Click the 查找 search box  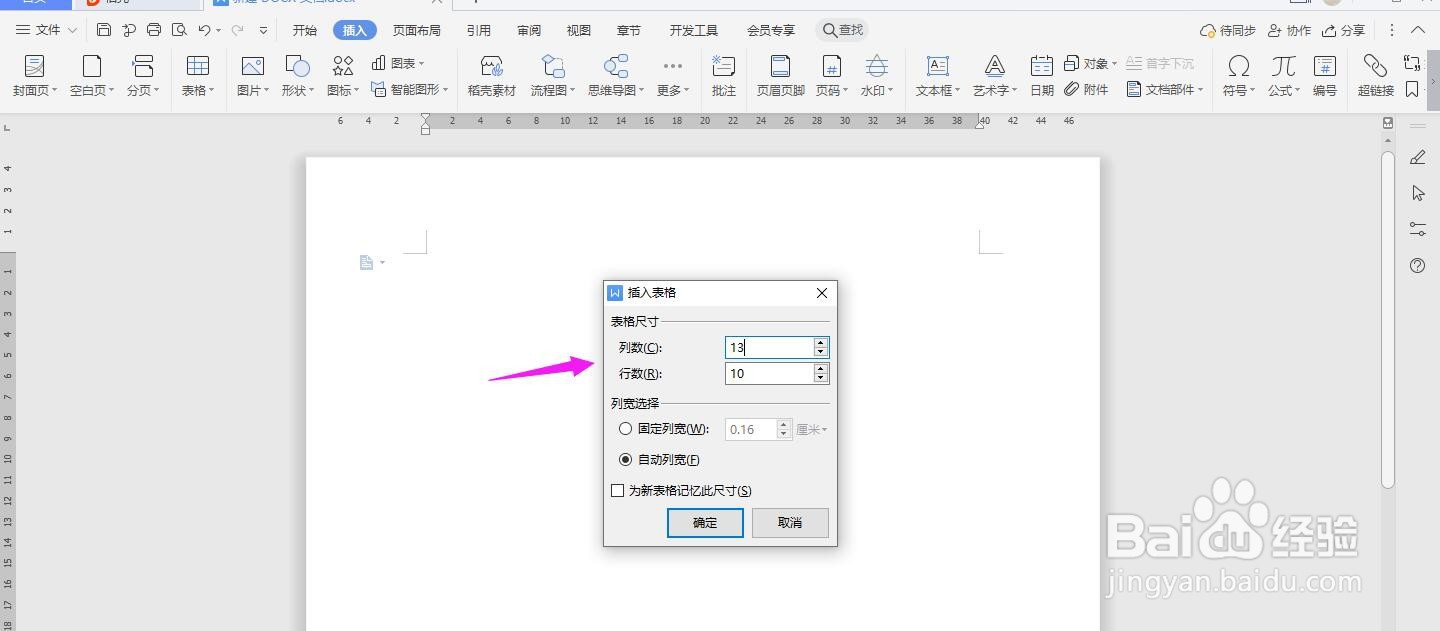tap(842, 30)
